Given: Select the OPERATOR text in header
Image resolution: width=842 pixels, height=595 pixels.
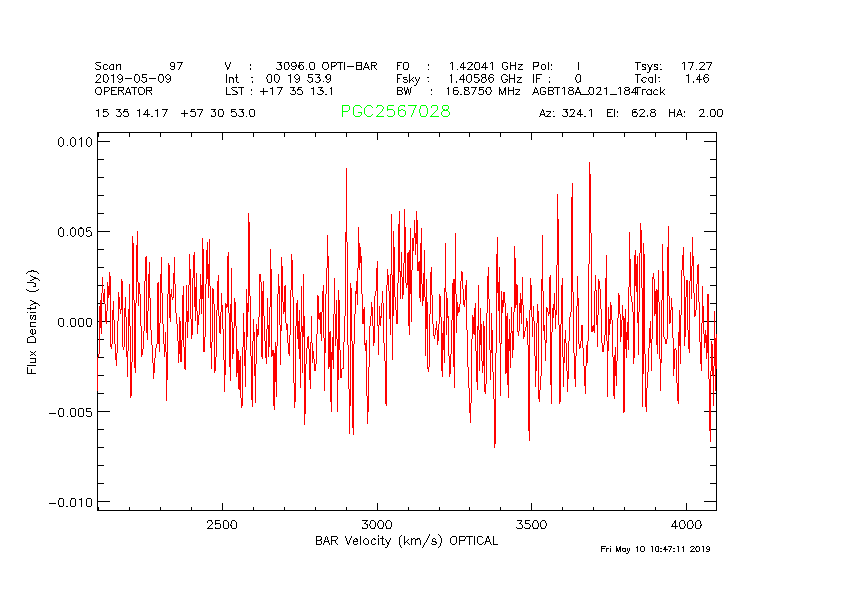Looking at the screenshot, I should 124,91.
